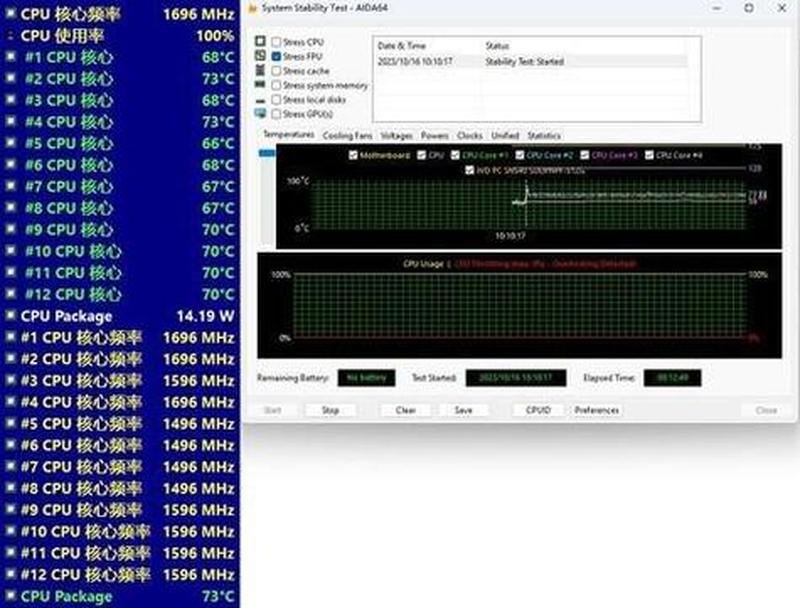Click the 100% value in CPU 使用率 row

click(215, 36)
